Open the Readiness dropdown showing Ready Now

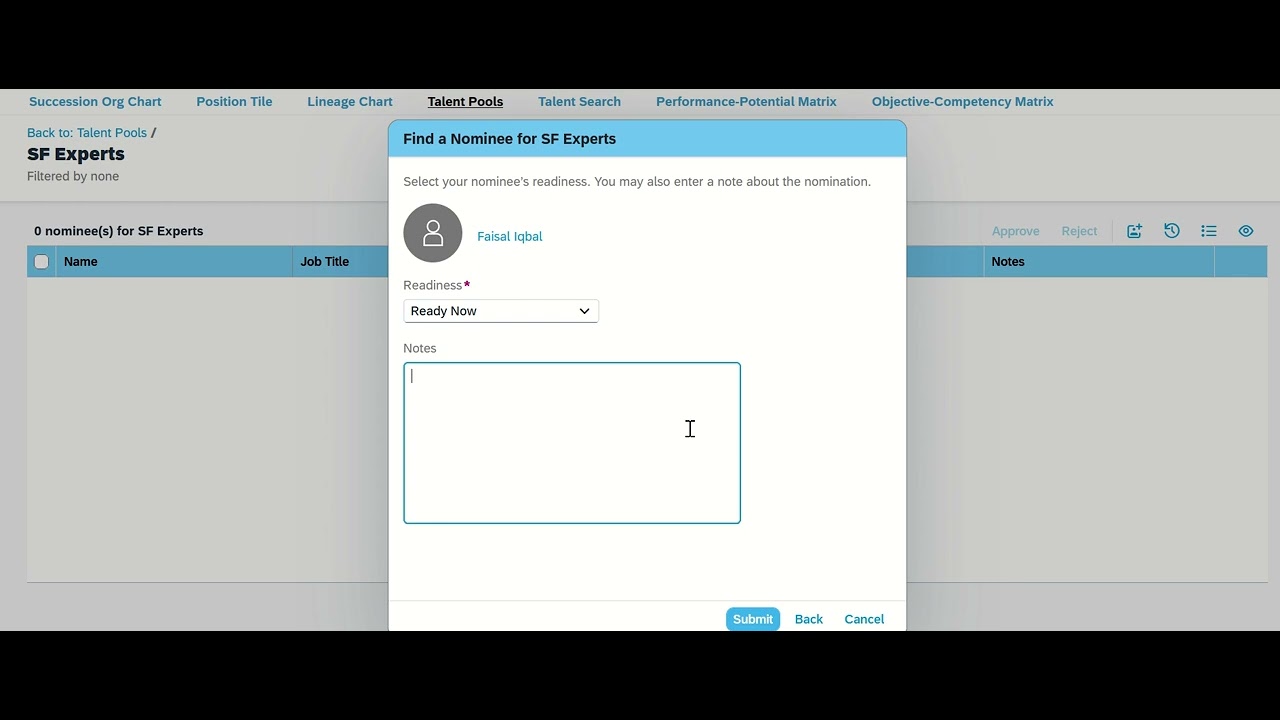tap(501, 311)
